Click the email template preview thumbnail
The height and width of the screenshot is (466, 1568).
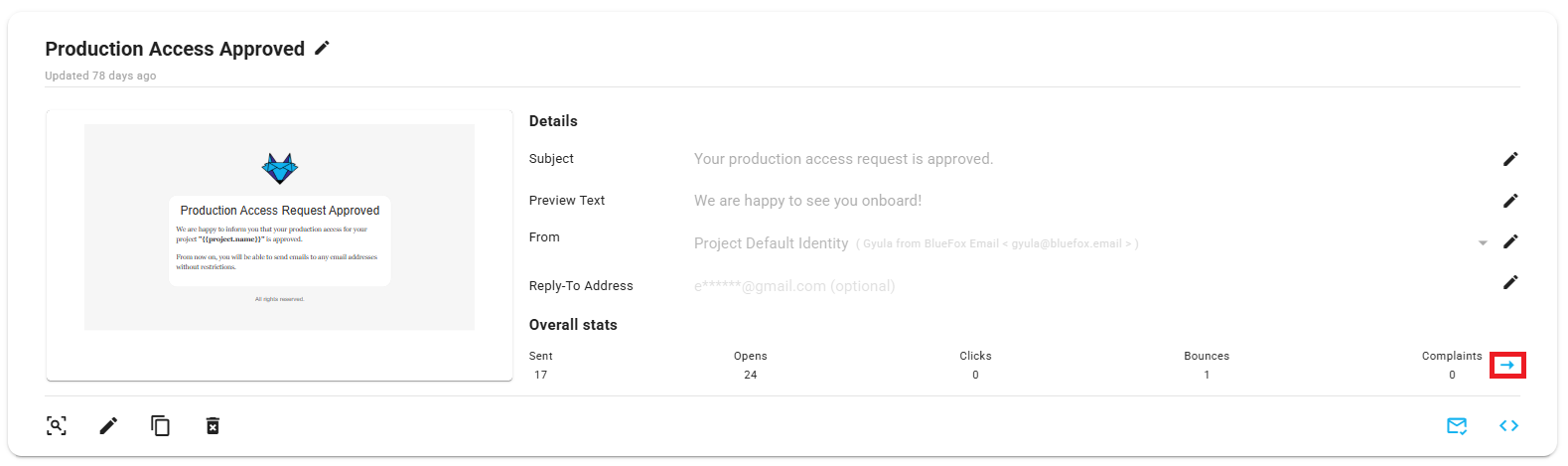[x=279, y=228]
